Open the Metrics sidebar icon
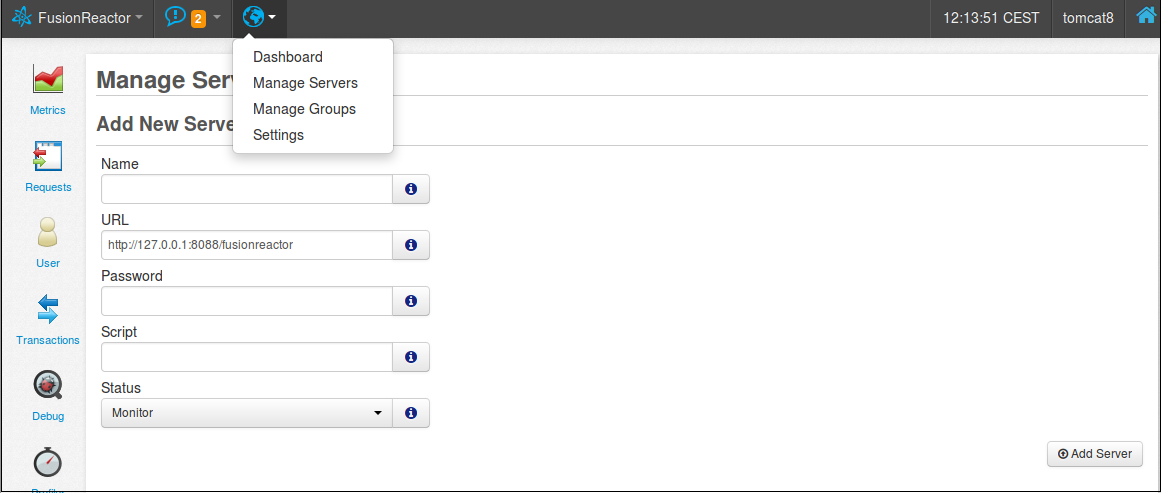 click(x=48, y=80)
